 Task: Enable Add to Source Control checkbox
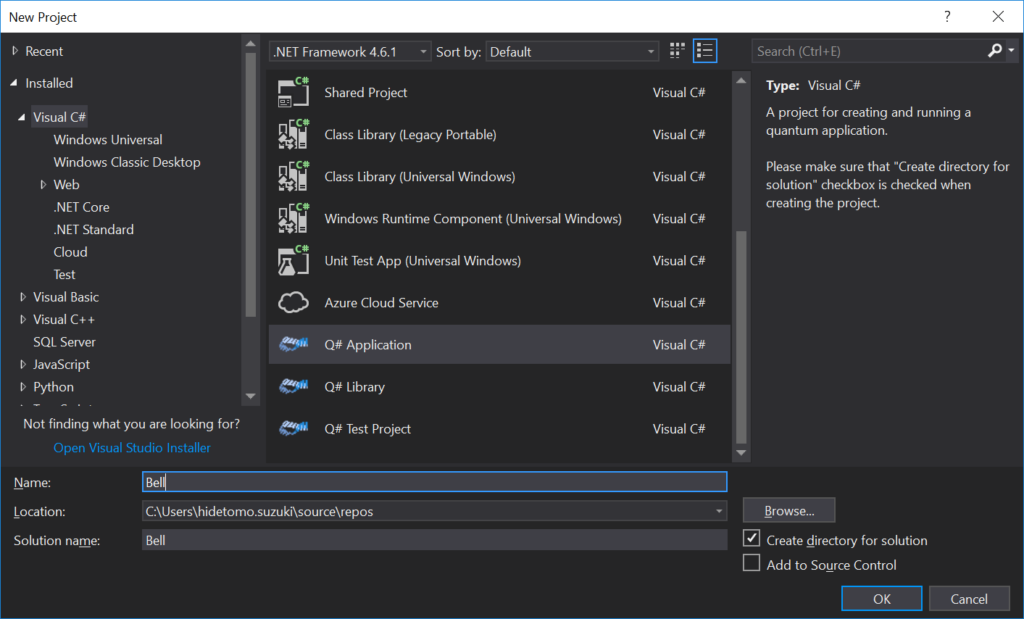click(752, 563)
